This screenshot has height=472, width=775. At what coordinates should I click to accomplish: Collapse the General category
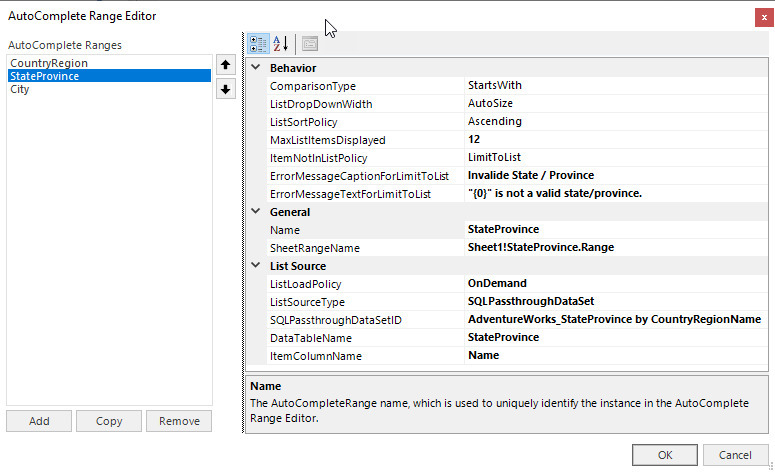[256, 212]
